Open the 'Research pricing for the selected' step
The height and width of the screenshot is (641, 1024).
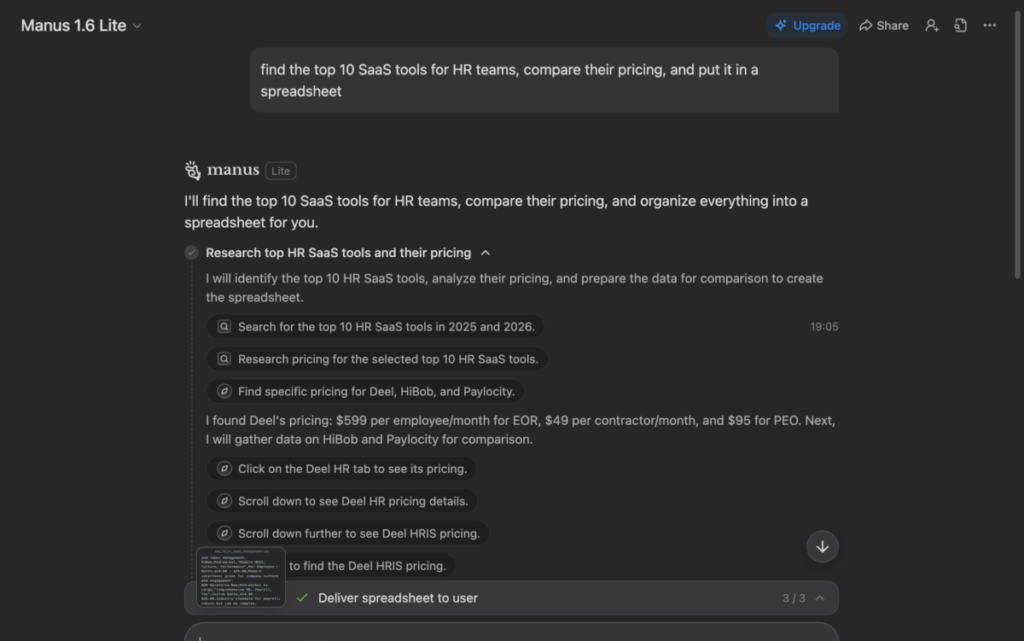pyautogui.click(x=377, y=359)
